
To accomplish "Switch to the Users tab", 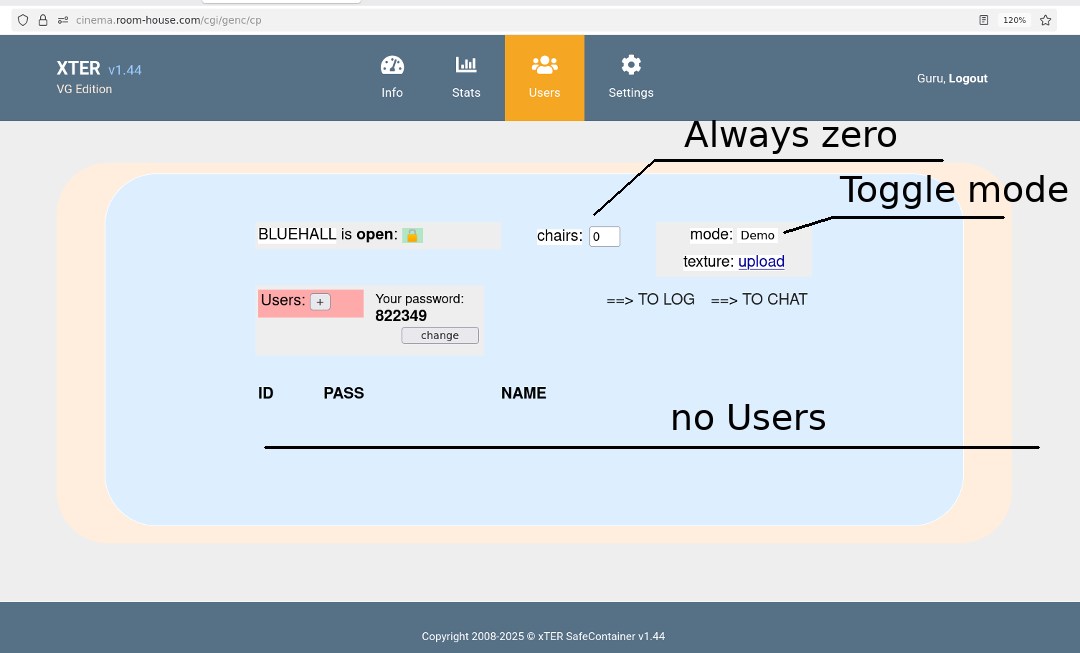I will coord(544,77).
